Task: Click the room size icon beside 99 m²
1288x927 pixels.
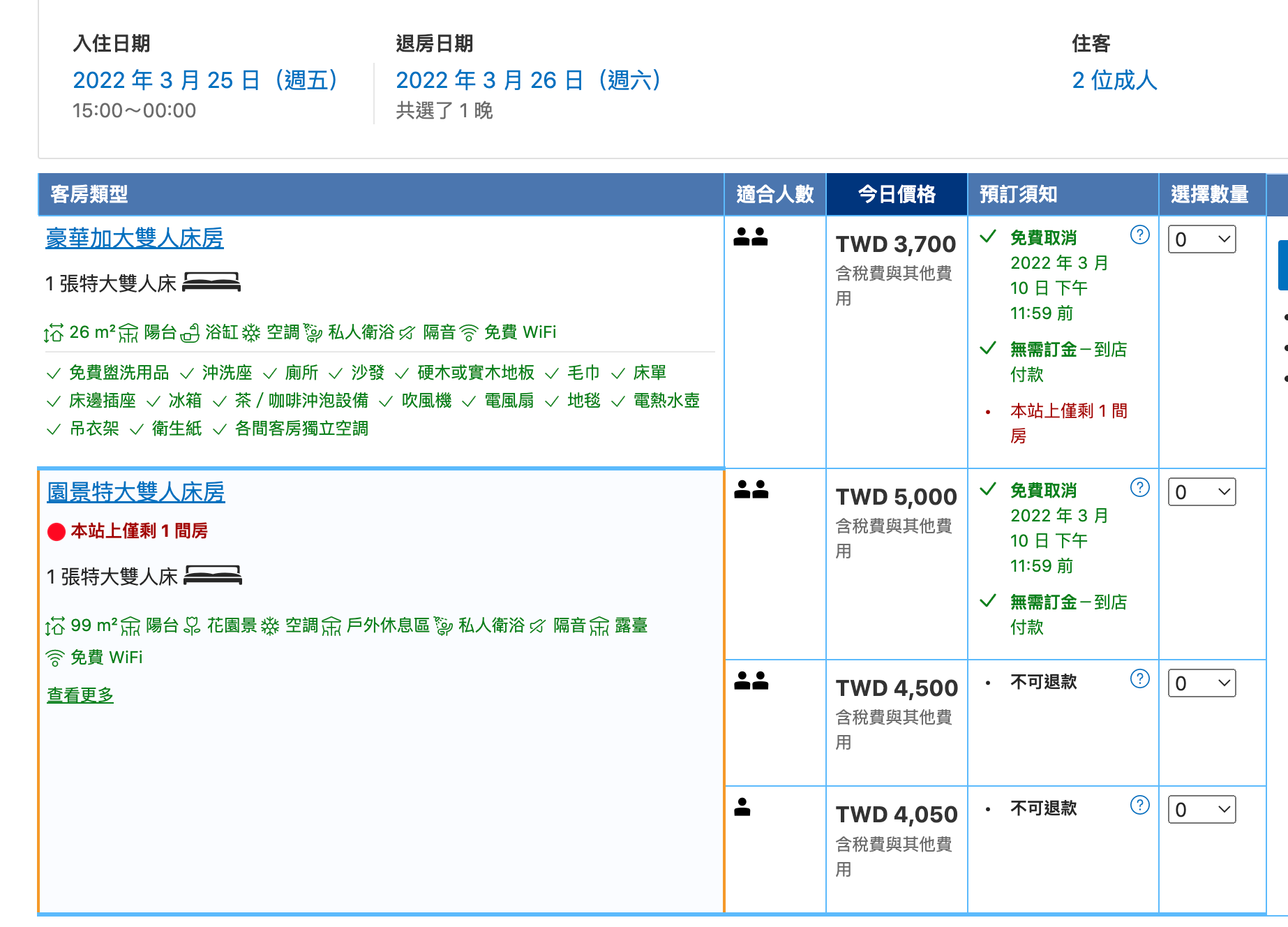Action: click(55, 627)
